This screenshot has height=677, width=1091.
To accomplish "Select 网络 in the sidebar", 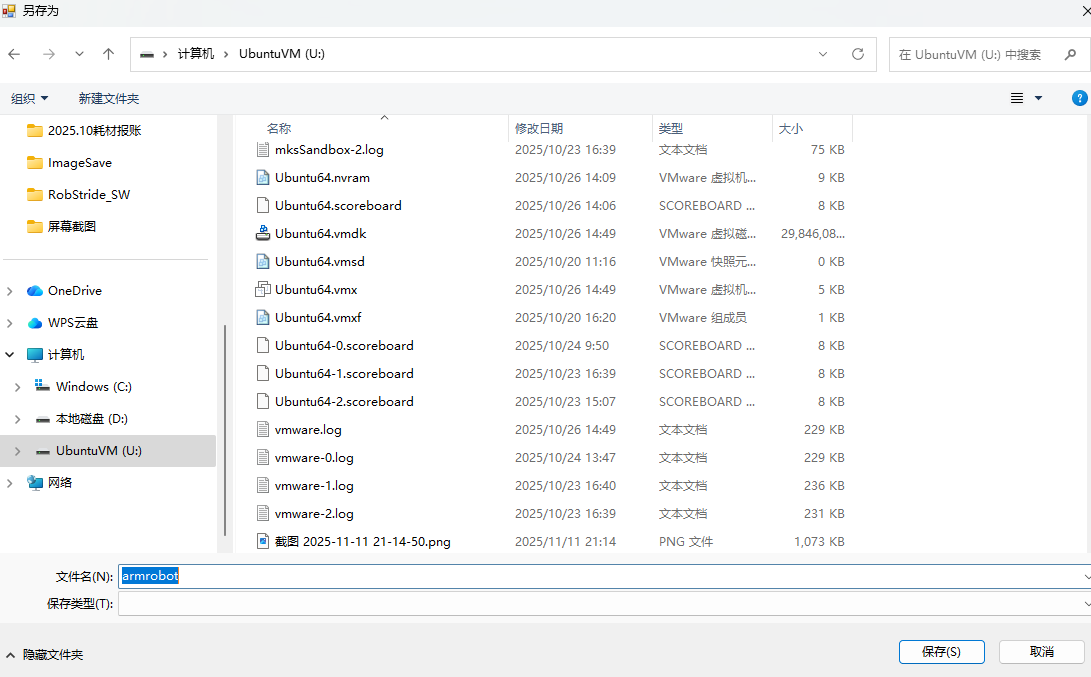I will (x=59, y=483).
